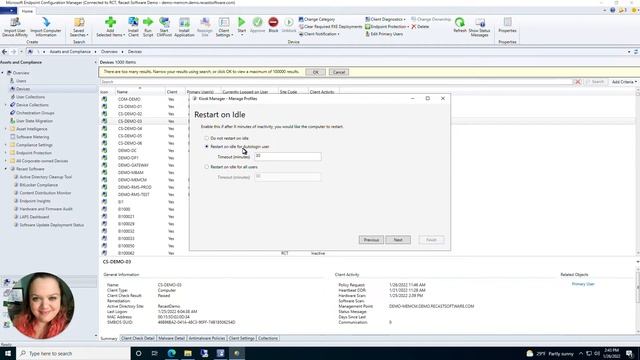Select Orchestration Groups tree node
Screen dimensions: 640x360
click(x=35, y=113)
